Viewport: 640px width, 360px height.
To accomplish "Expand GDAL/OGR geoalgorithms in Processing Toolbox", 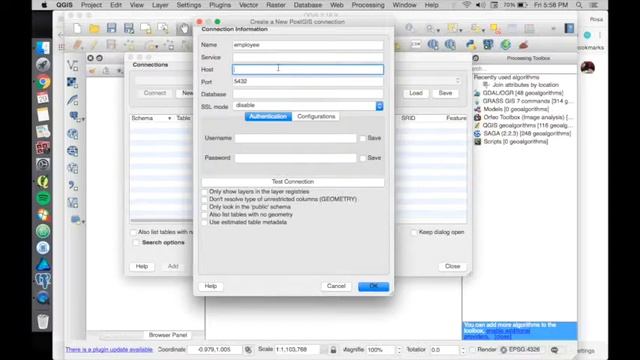I will pyautogui.click(x=523, y=93).
